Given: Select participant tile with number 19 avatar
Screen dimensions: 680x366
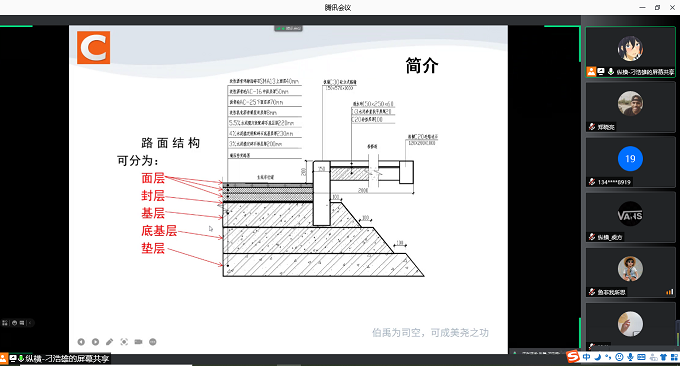Looking at the screenshot, I should [x=630, y=162].
